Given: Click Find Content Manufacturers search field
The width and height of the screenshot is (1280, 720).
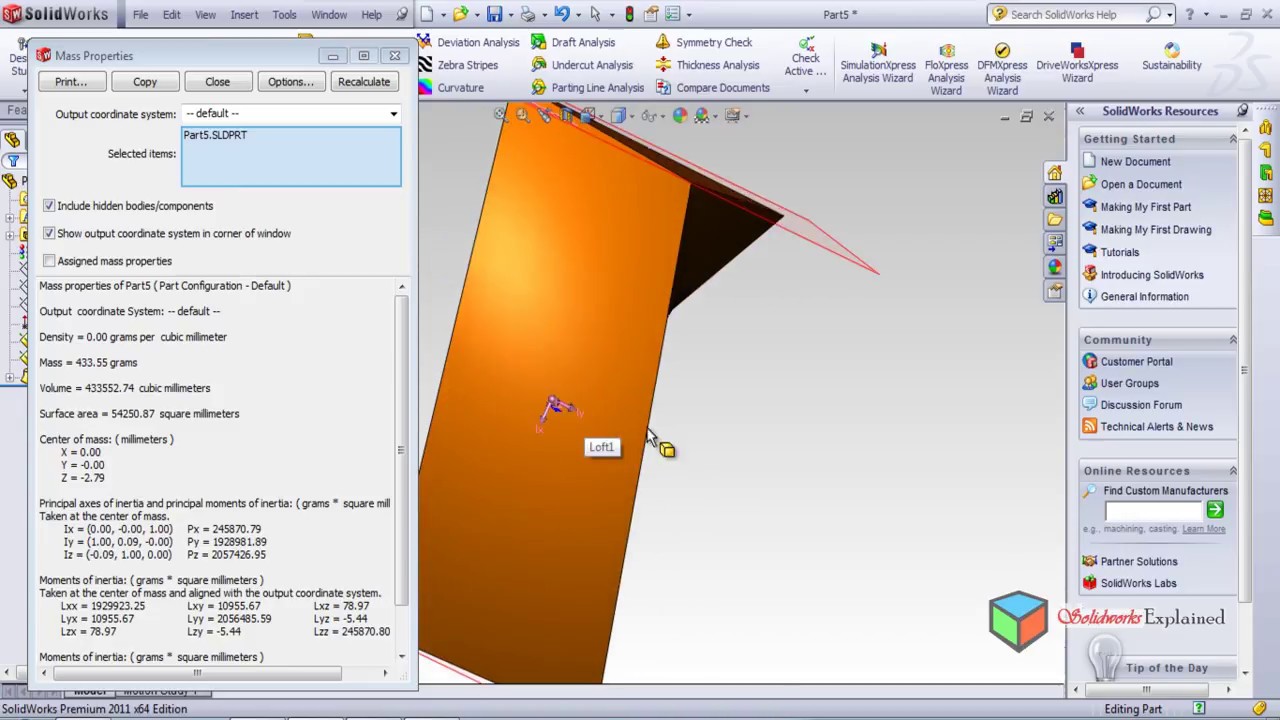Looking at the screenshot, I should coord(1153,510).
